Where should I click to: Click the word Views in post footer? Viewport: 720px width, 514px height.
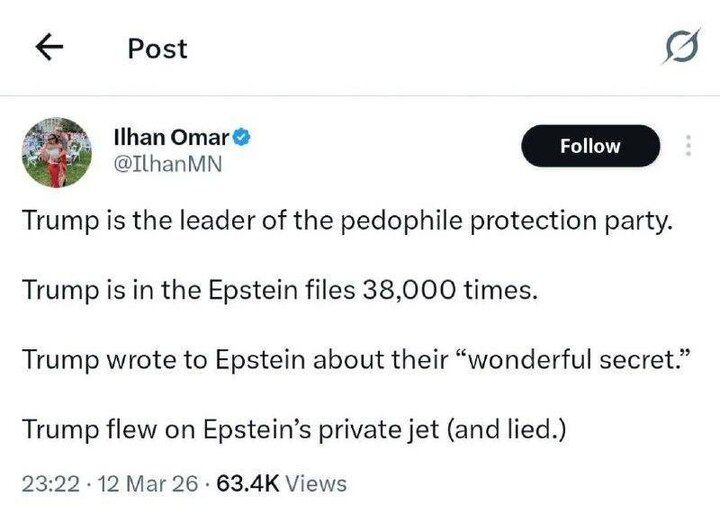[x=316, y=484]
